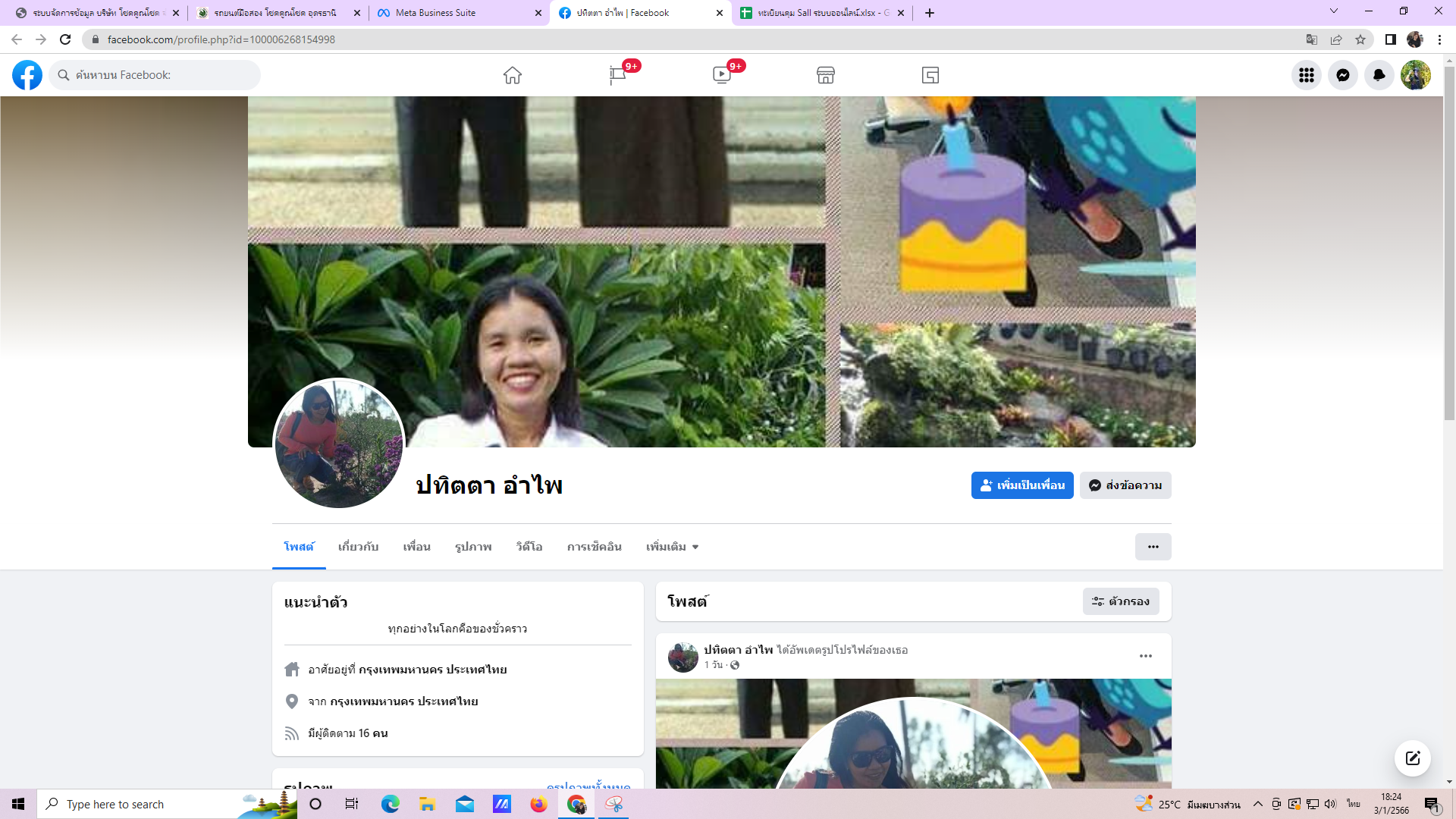Open Pages flag icon with notifications
Screen dimensions: 1456x819
coord(617,75)
